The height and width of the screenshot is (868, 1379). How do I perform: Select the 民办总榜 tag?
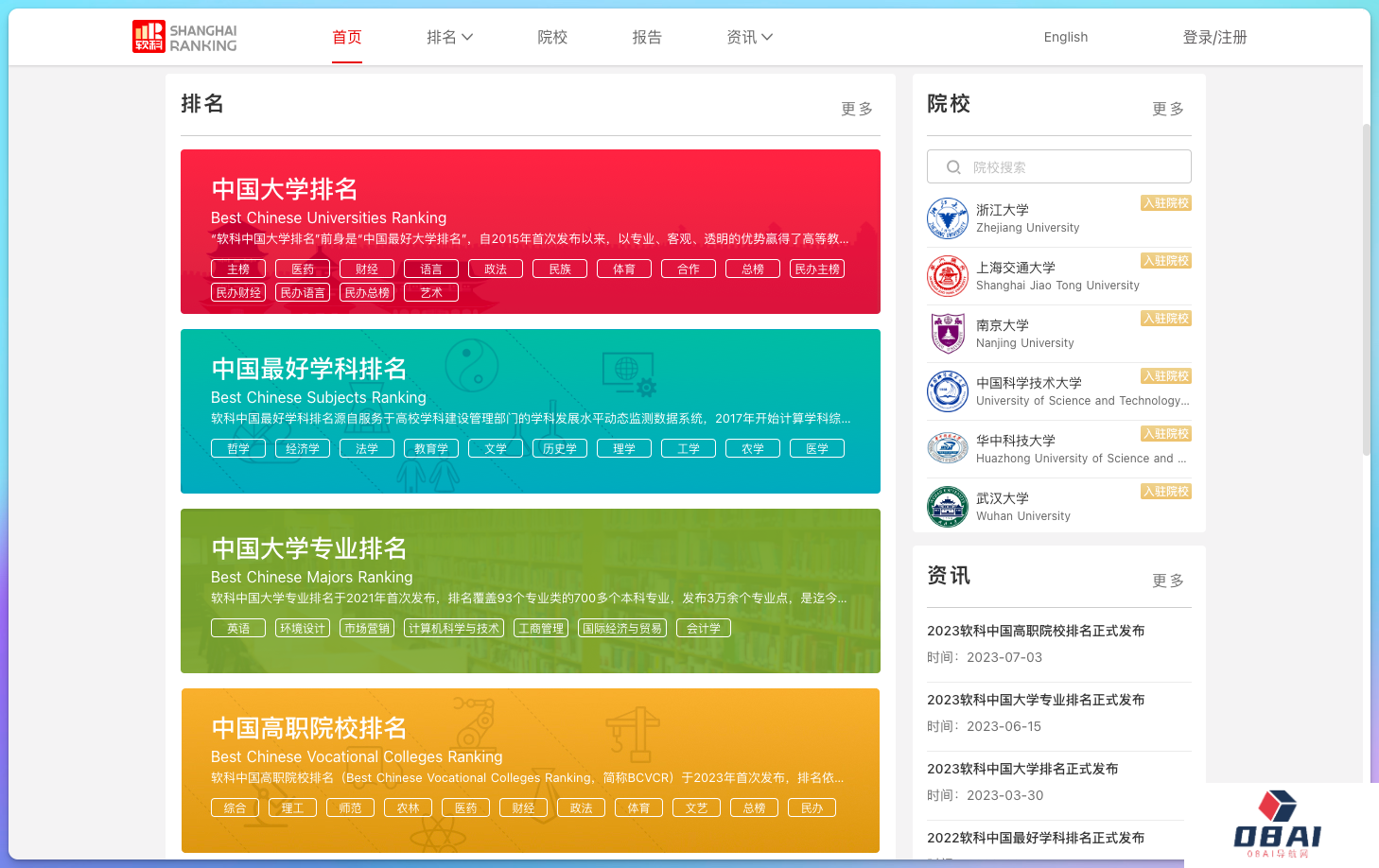pyautogui.click(x=367, y=292)
